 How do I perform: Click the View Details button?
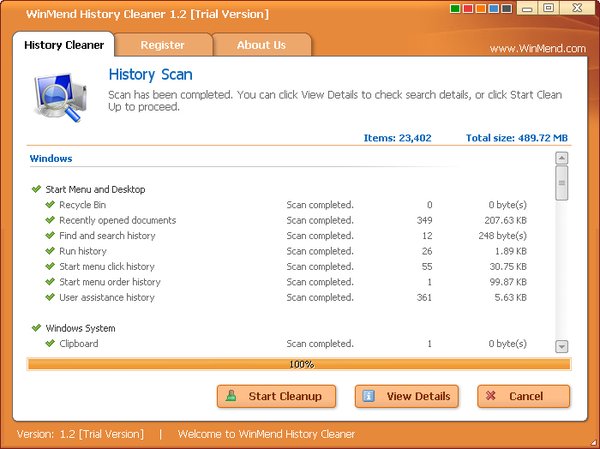coord(407,396)
